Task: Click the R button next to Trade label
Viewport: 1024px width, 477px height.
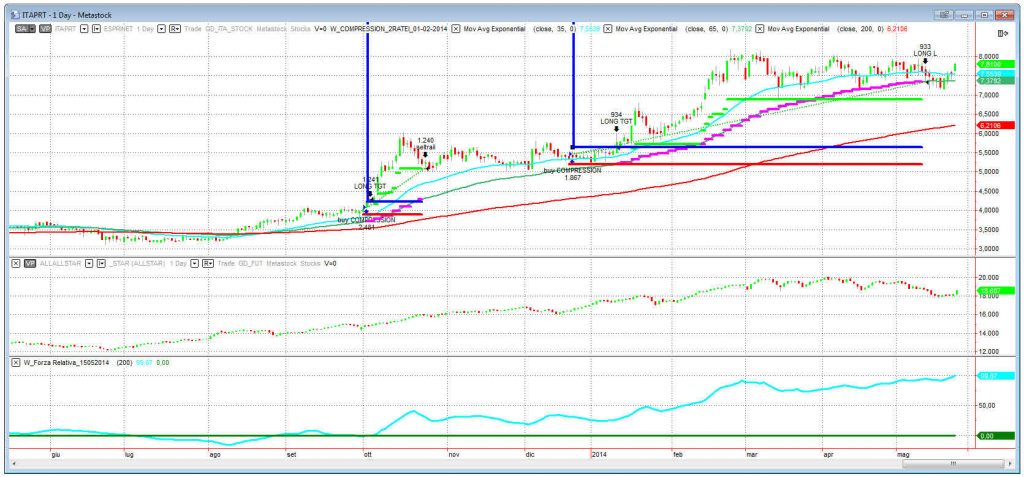Action: click(x=175, y=29)
